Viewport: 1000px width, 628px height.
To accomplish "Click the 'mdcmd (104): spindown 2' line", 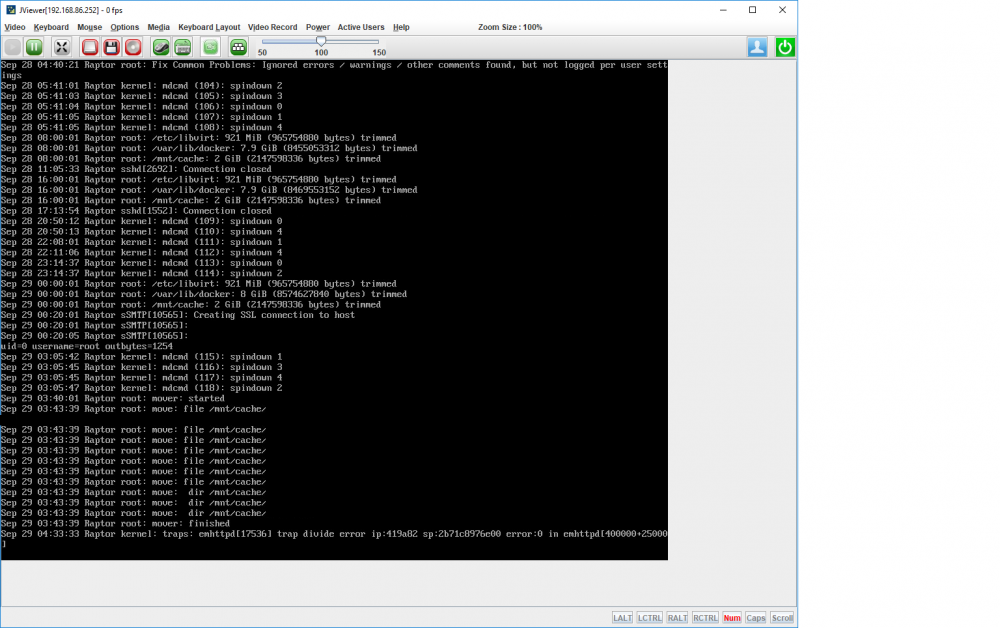I will click(x=142, y=85).
